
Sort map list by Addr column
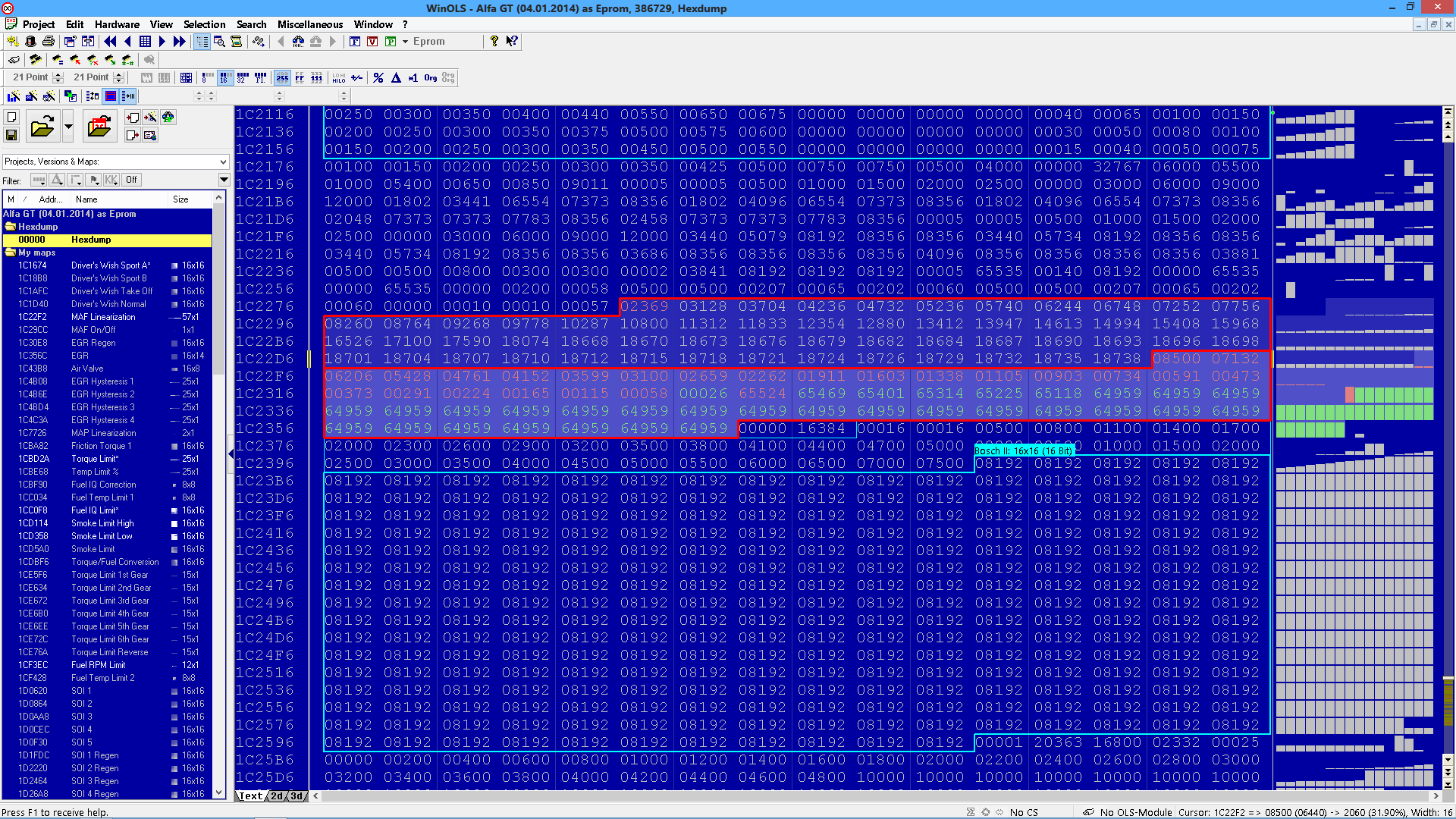(x=50, y=199)
